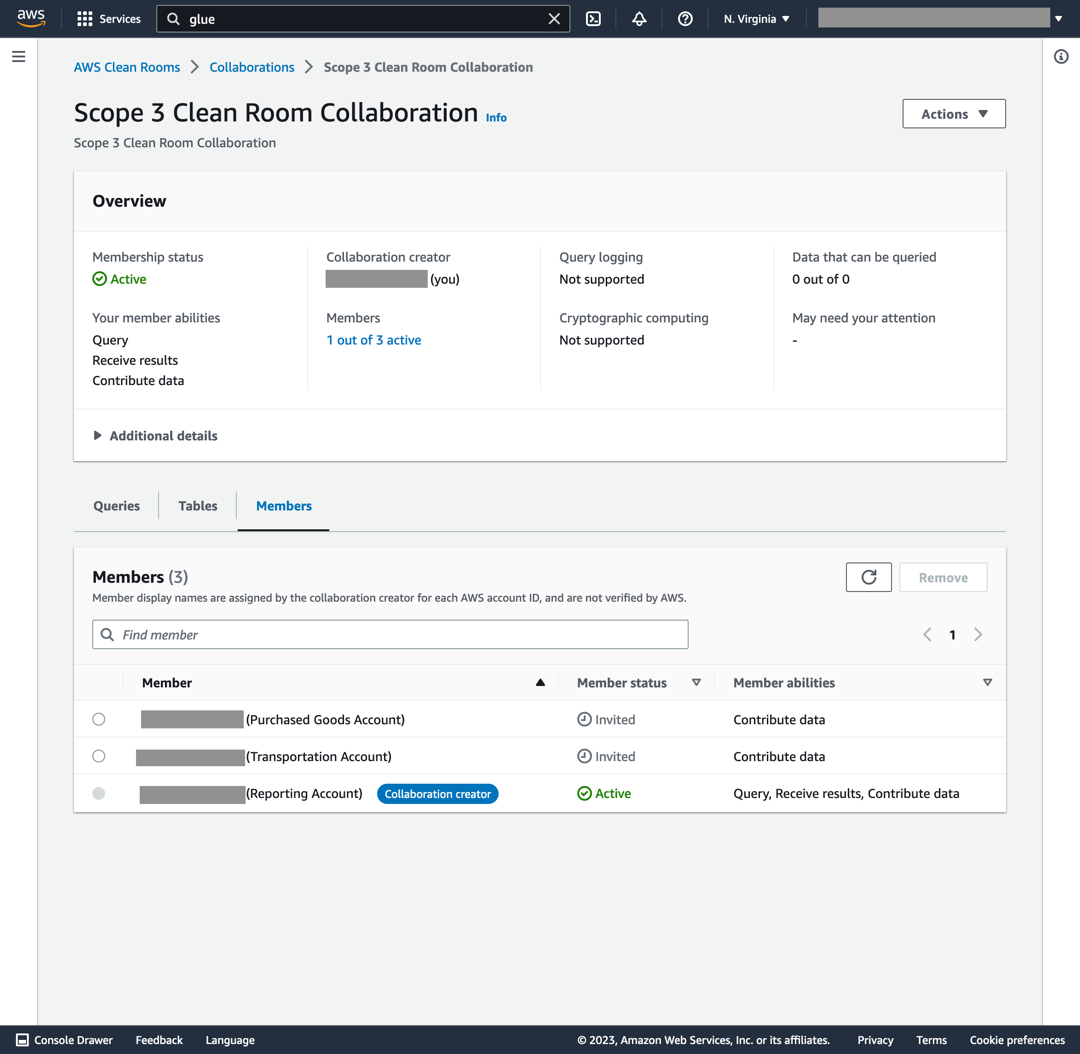
Task: Open the Services grid menu
Action: [x=108, y=18]
